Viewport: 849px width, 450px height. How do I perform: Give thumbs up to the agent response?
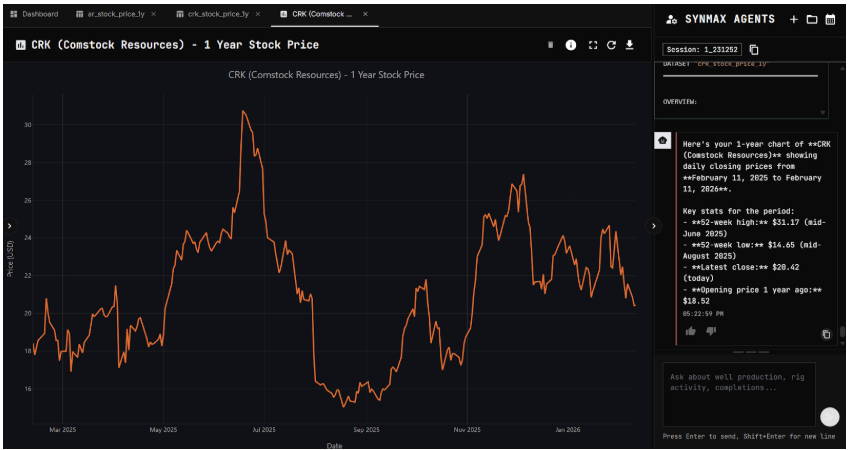coord(690,331)
